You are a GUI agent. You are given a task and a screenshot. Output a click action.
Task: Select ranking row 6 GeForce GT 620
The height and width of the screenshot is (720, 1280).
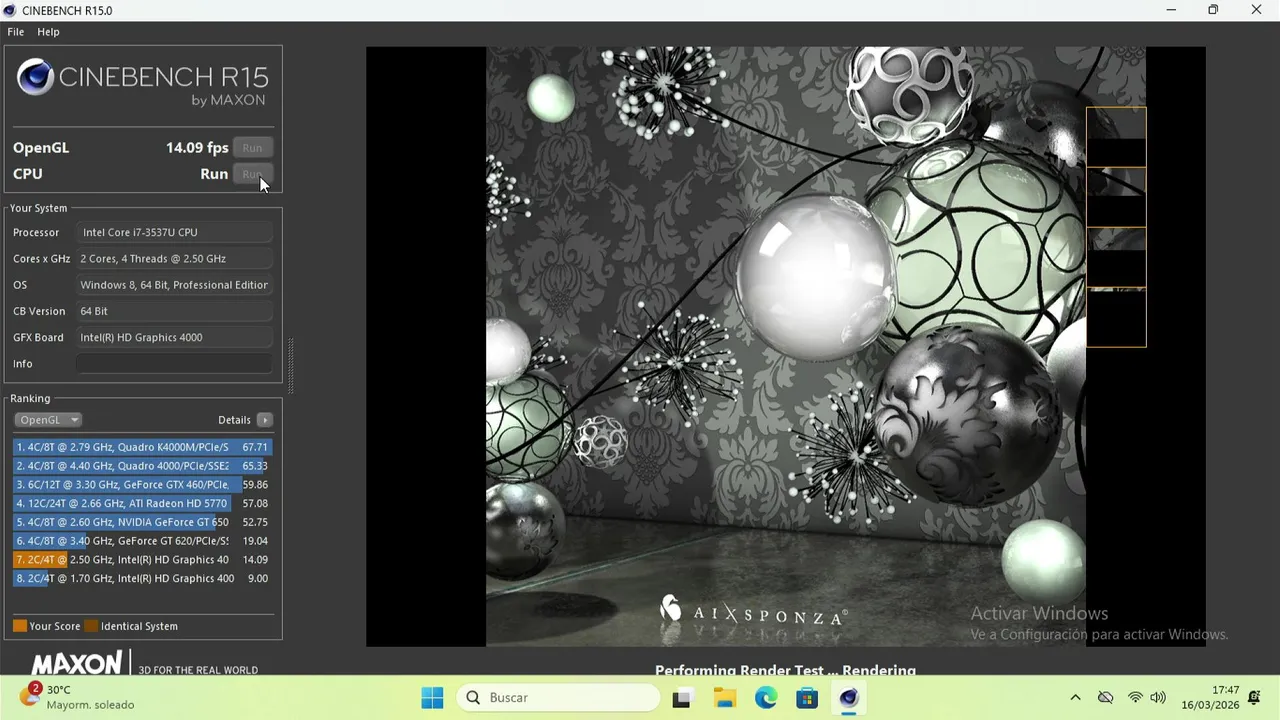tap(142, 541)
